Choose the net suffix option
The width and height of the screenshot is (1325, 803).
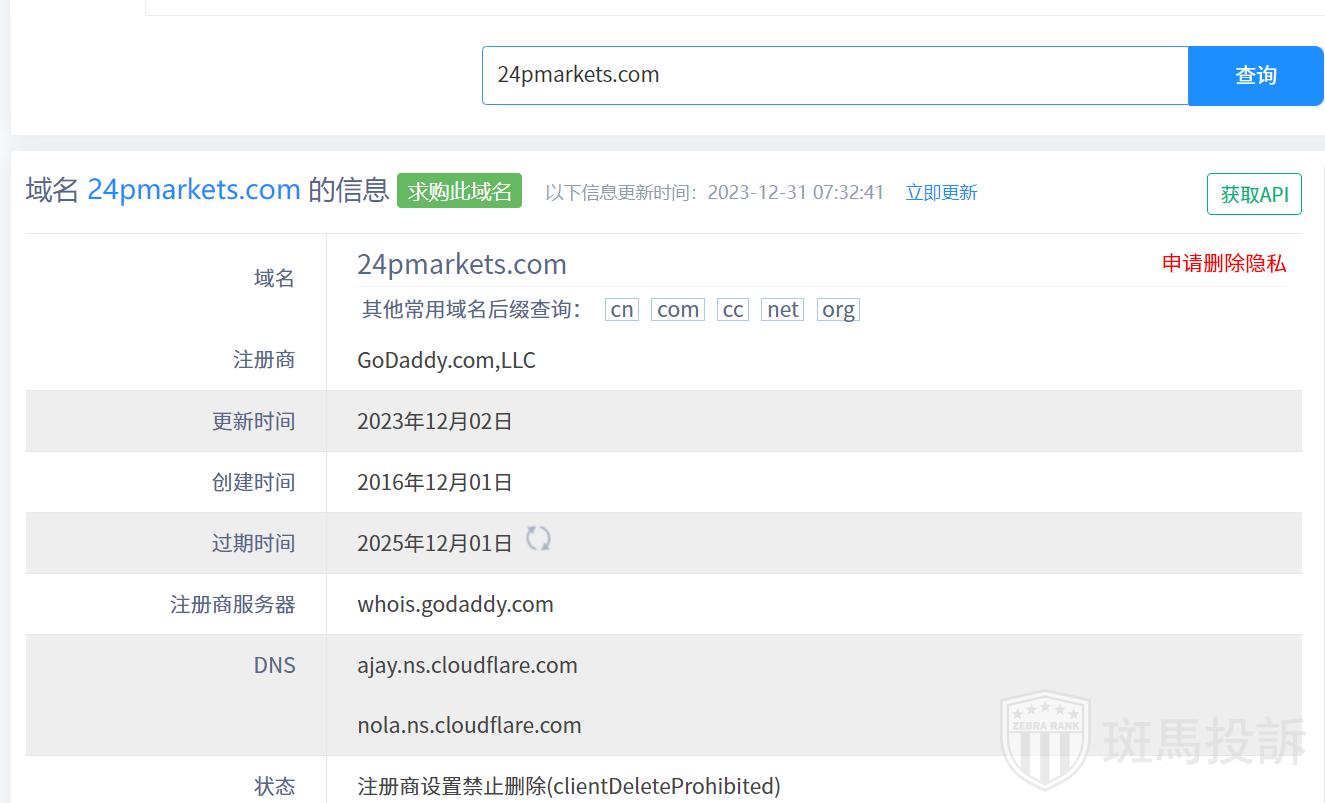pyautogui.click(x=783, y=310)
